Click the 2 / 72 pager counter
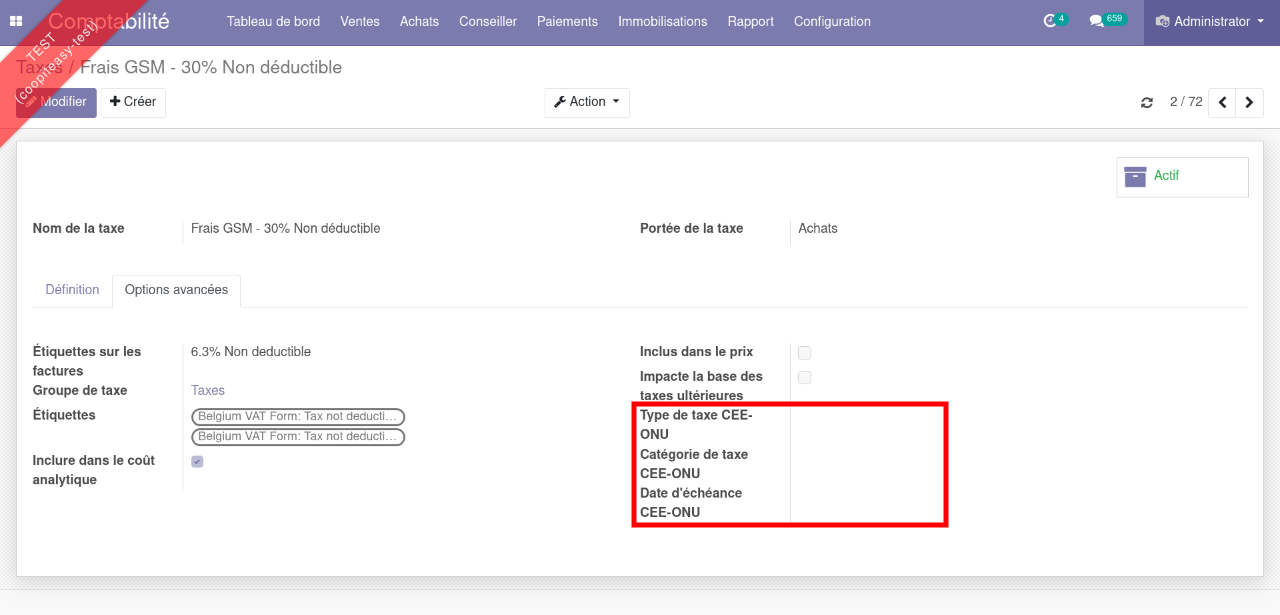Image resolution: width=1280 pixels, height=615 pixels. tap(1186, 102)
